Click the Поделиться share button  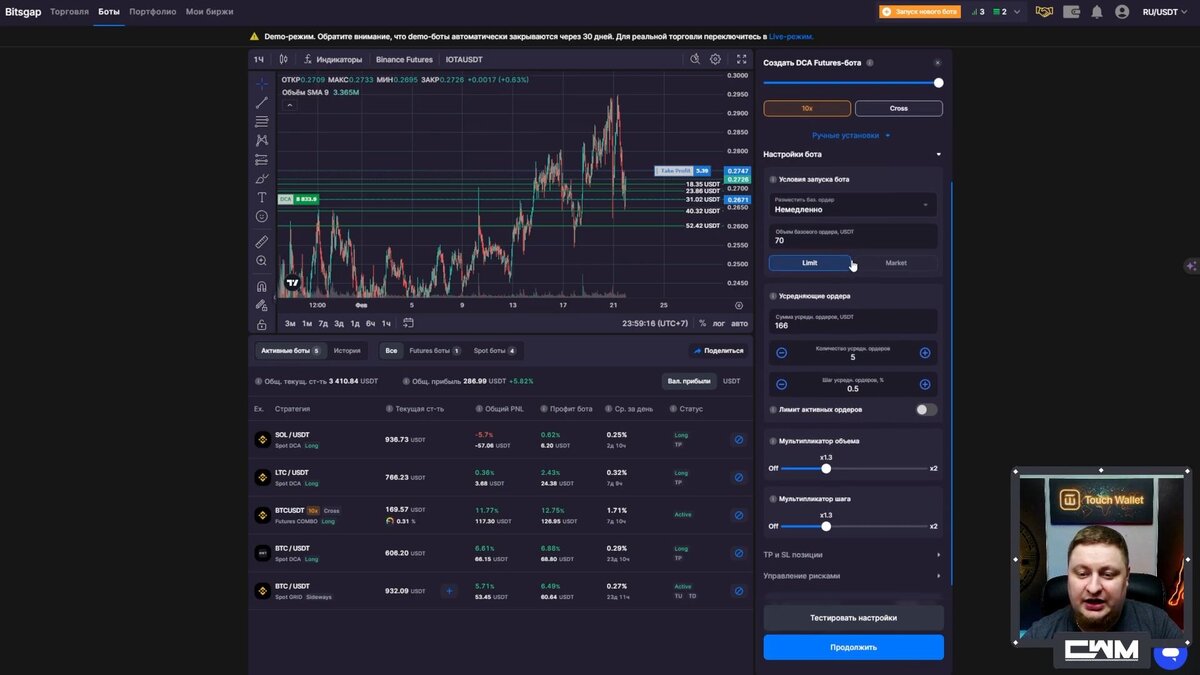(x=718, y=351)
